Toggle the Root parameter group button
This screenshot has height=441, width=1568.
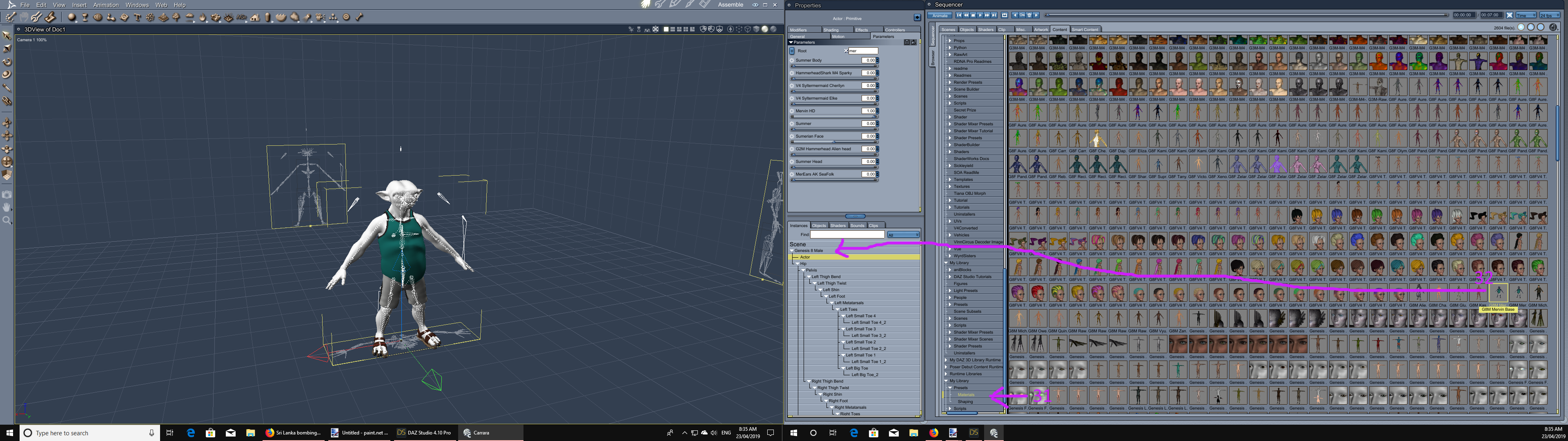792,51
